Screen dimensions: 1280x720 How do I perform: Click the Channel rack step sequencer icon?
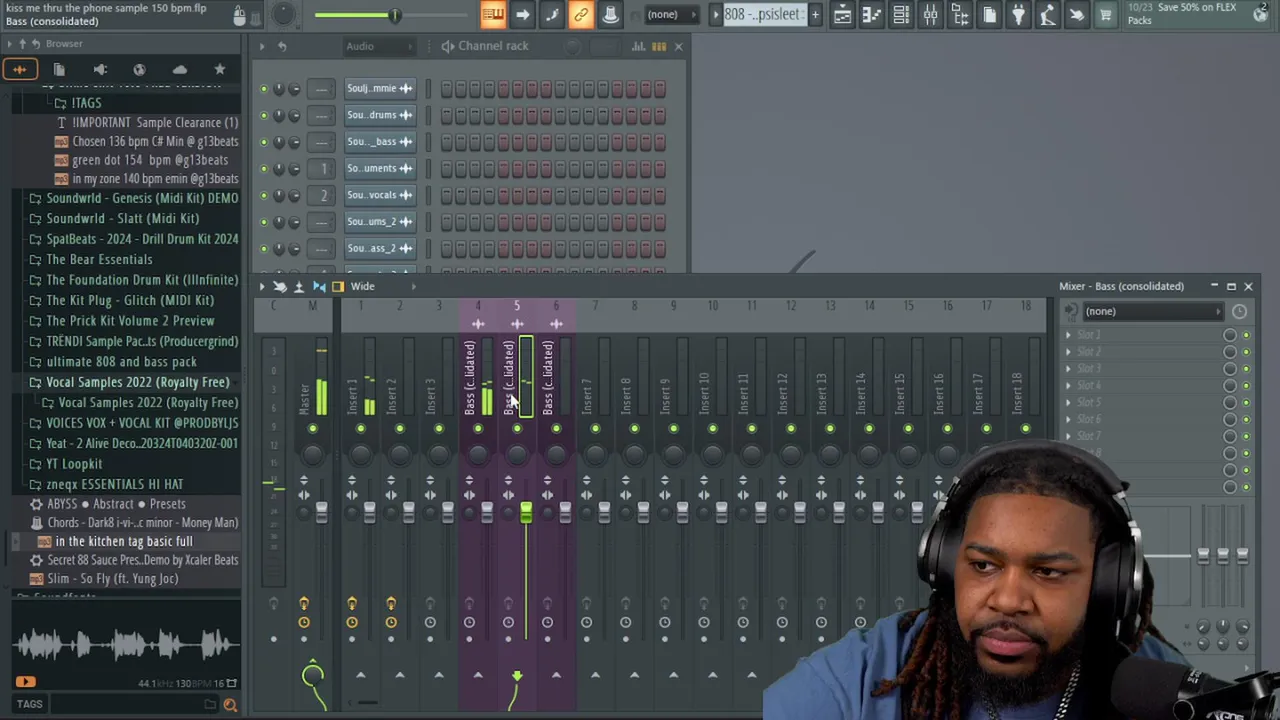(659, 46)
